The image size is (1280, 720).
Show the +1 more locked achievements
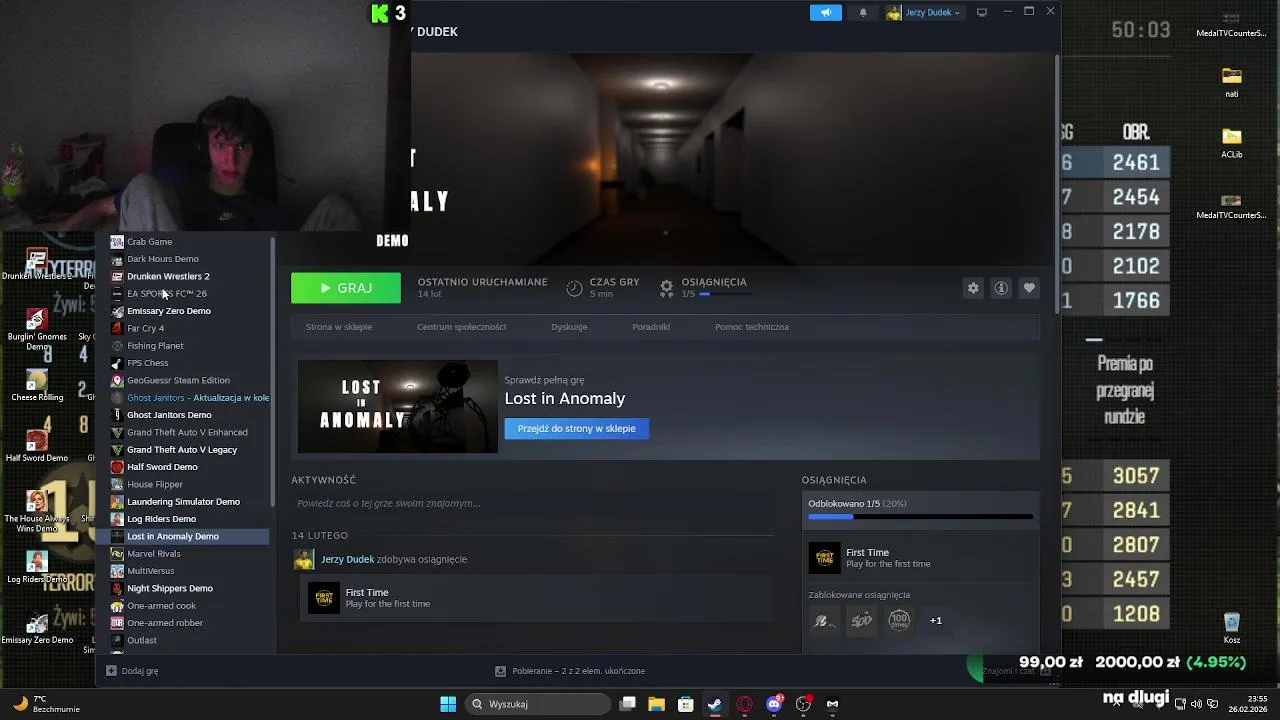point(936,620)
